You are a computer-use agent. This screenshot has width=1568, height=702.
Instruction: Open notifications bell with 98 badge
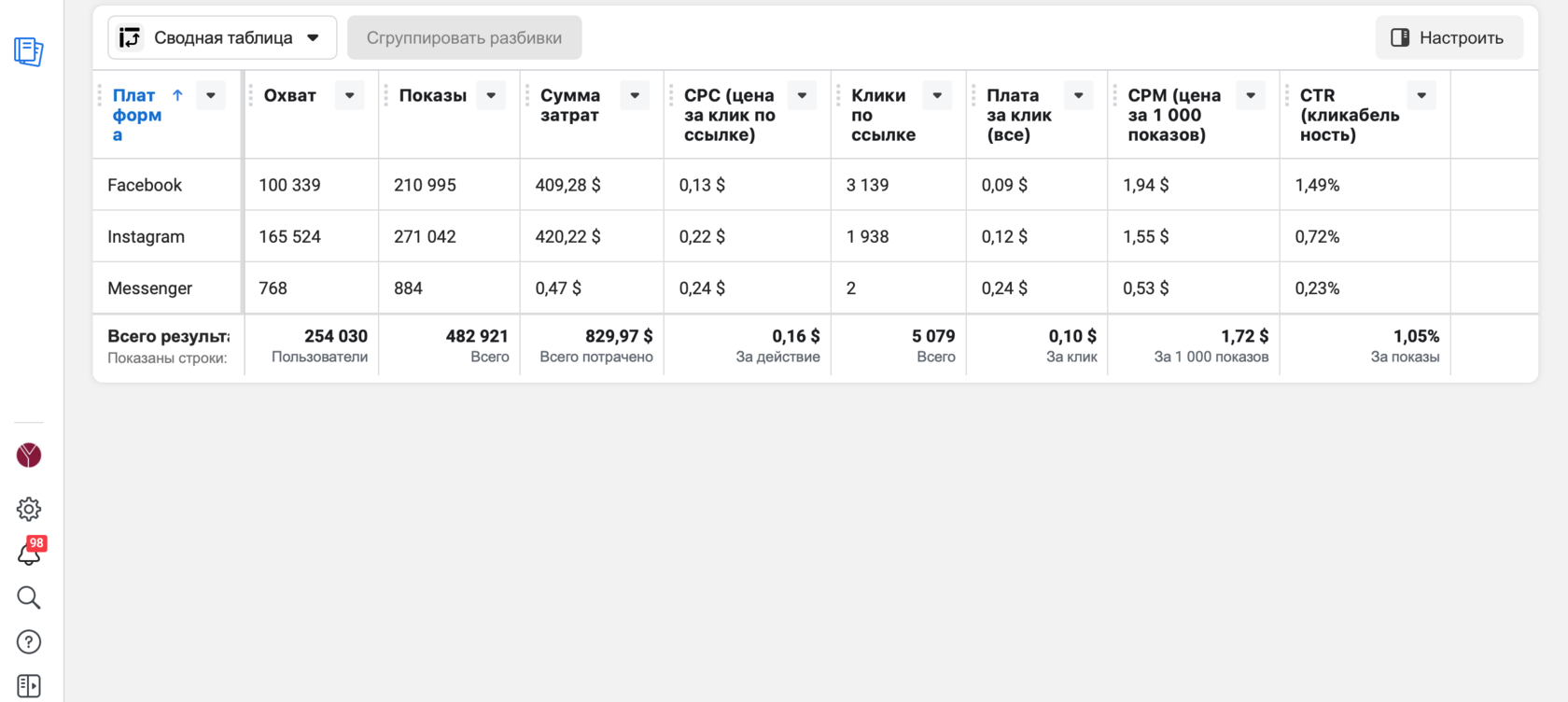(x=29, y=554)
